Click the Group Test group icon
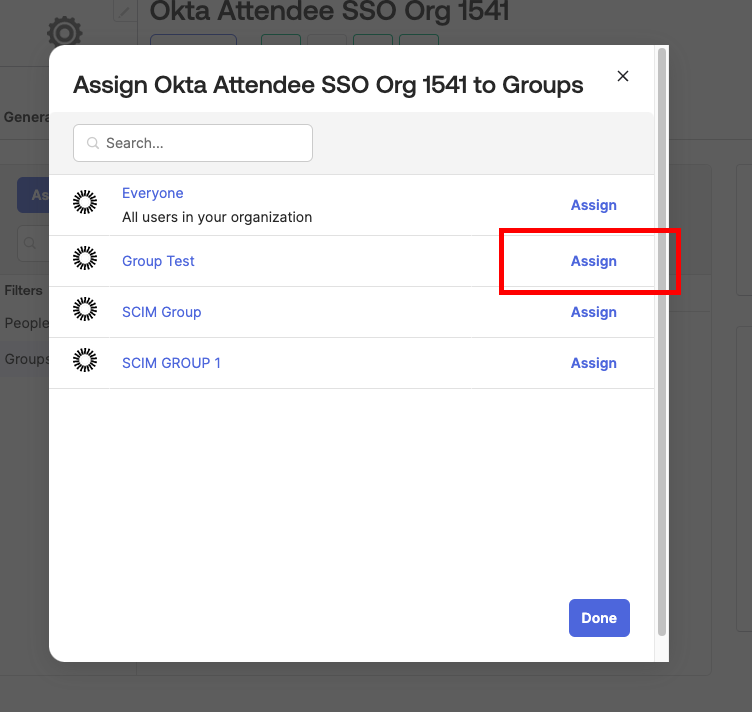This screenshot has height=712, width=752. click(x=85, y=258)
